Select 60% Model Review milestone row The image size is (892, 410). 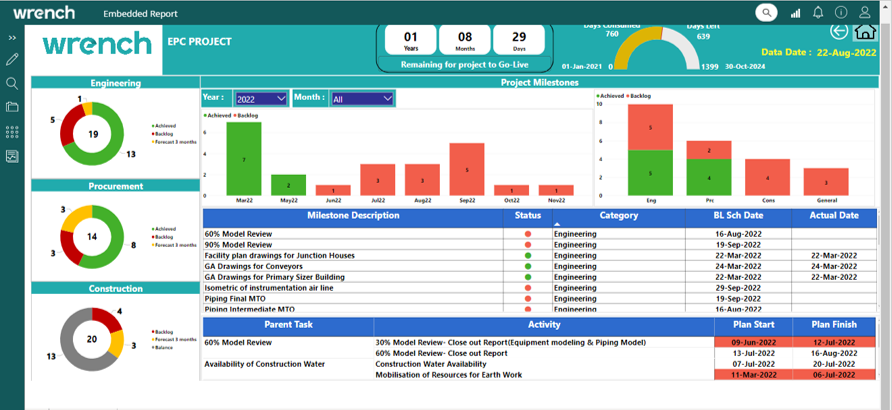coord(238,234)
